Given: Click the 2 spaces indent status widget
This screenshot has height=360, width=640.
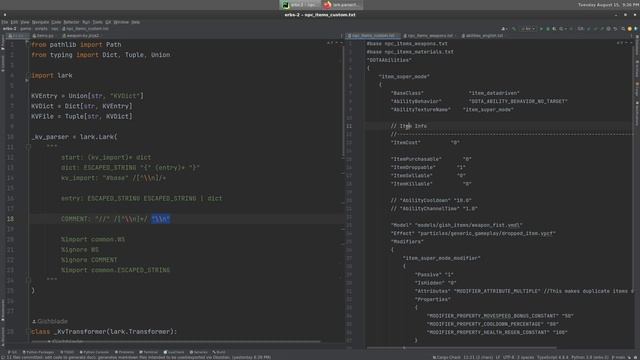Looking at the screenshot, I should coord(526,357).
